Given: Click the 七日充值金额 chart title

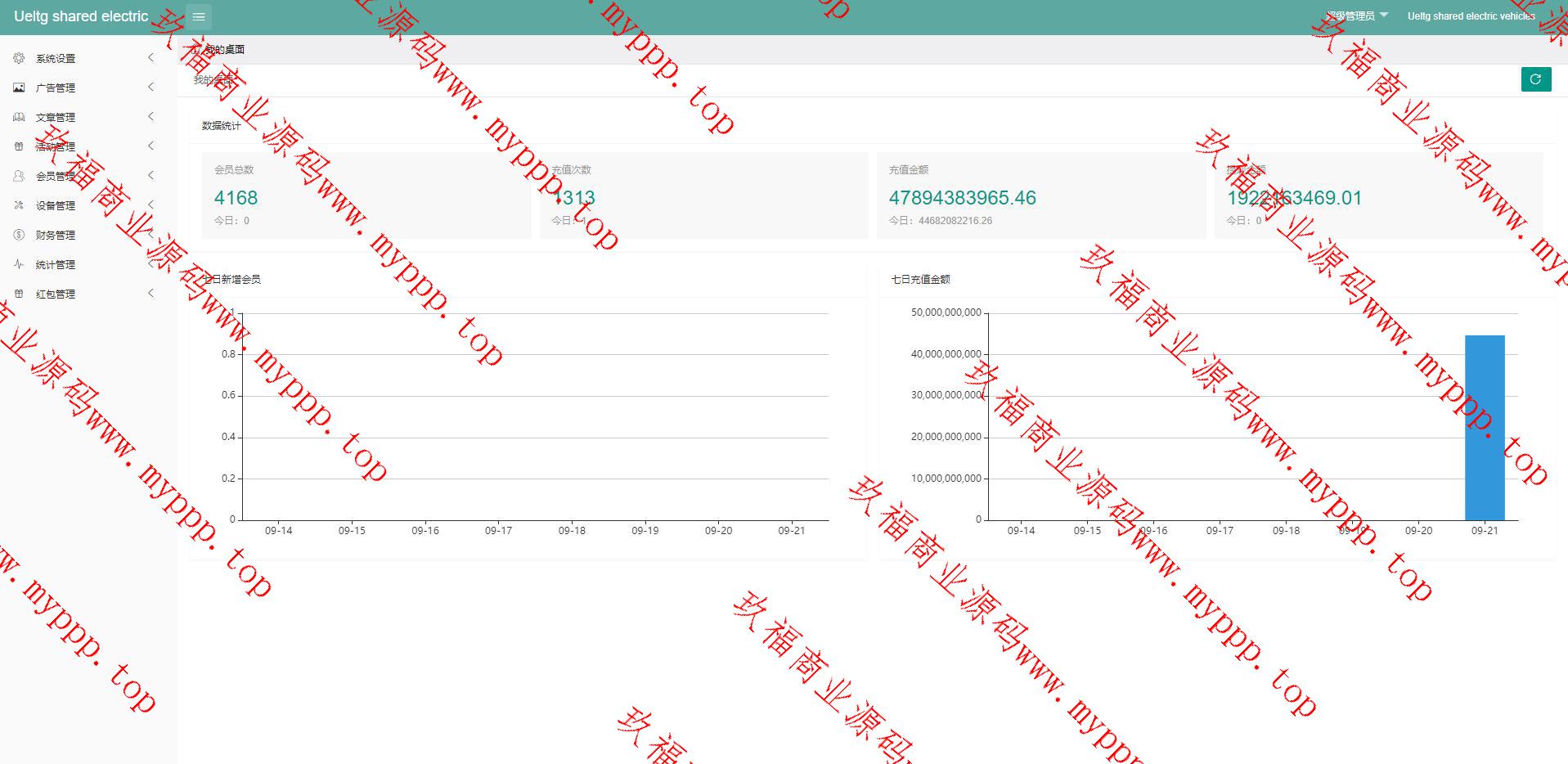Looking at the screenshot, I should [x=921, y=280].
